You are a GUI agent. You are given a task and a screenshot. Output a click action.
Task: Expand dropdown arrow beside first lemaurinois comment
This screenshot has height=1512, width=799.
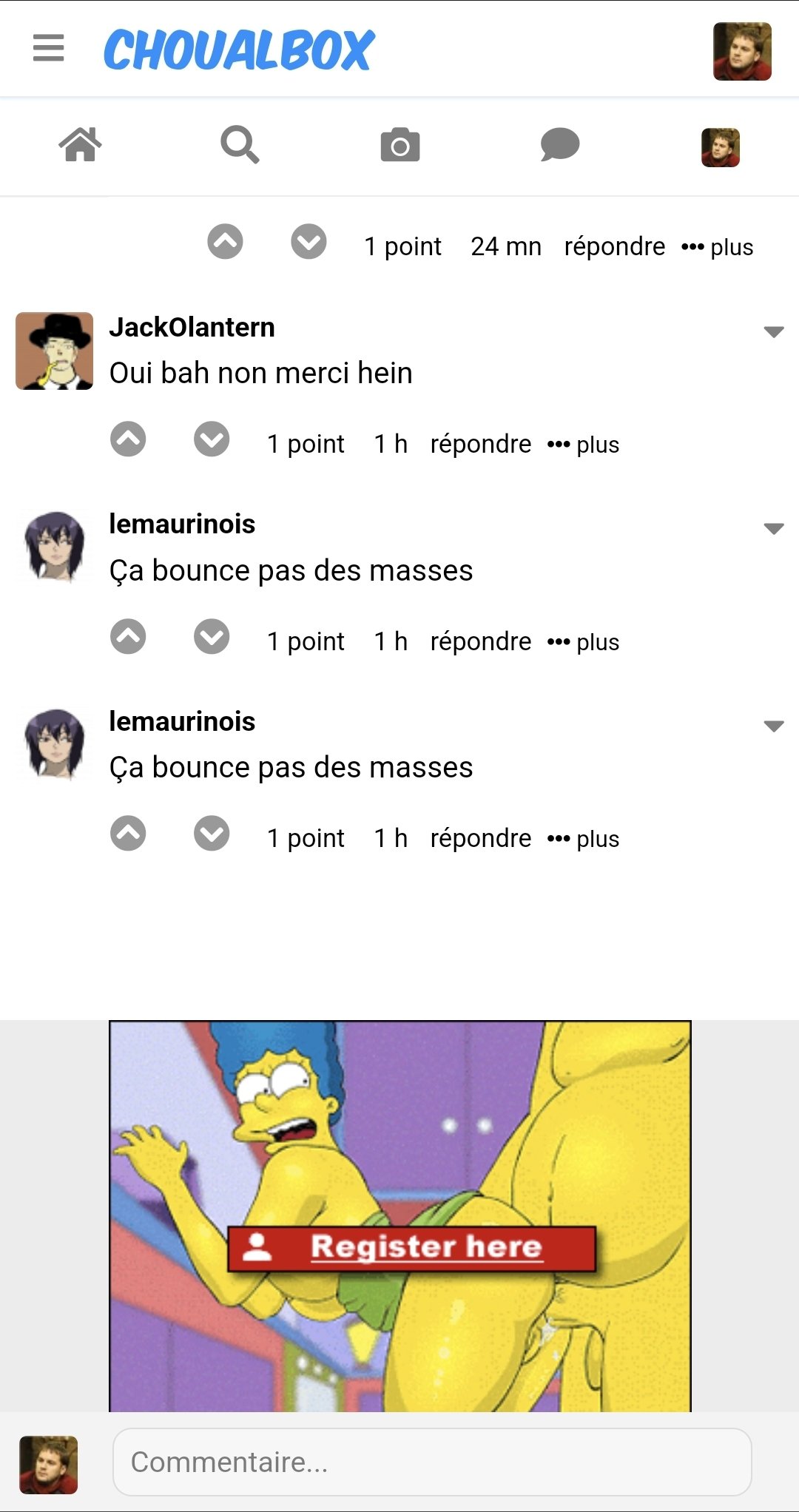click(x=774, y=528)
